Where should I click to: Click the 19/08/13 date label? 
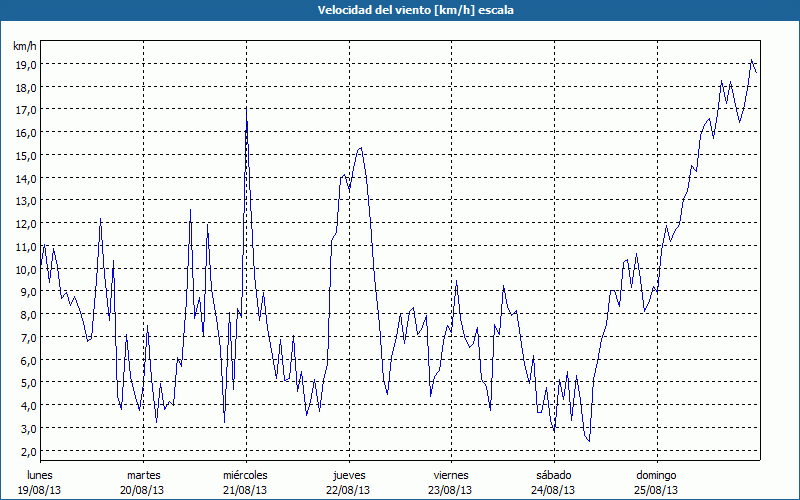(40, 490)
